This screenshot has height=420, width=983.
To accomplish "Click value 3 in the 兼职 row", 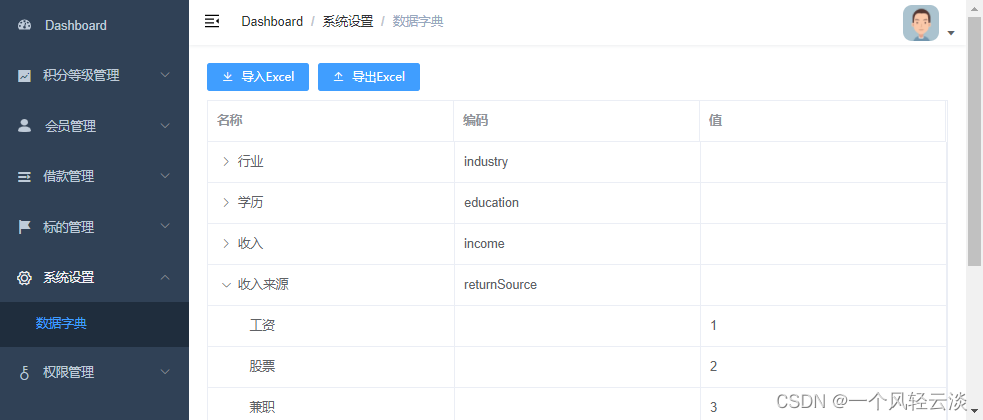I will [713, 407].
